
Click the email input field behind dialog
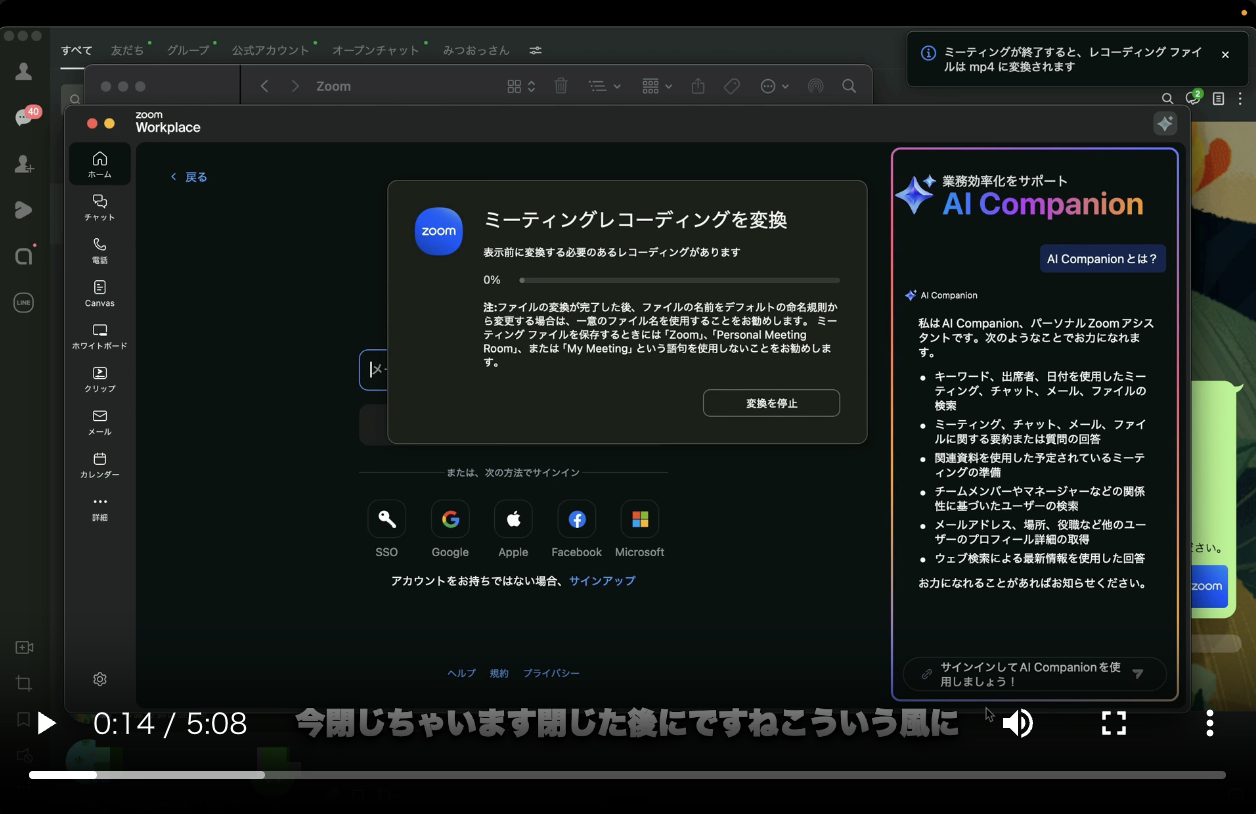point(373,369)
